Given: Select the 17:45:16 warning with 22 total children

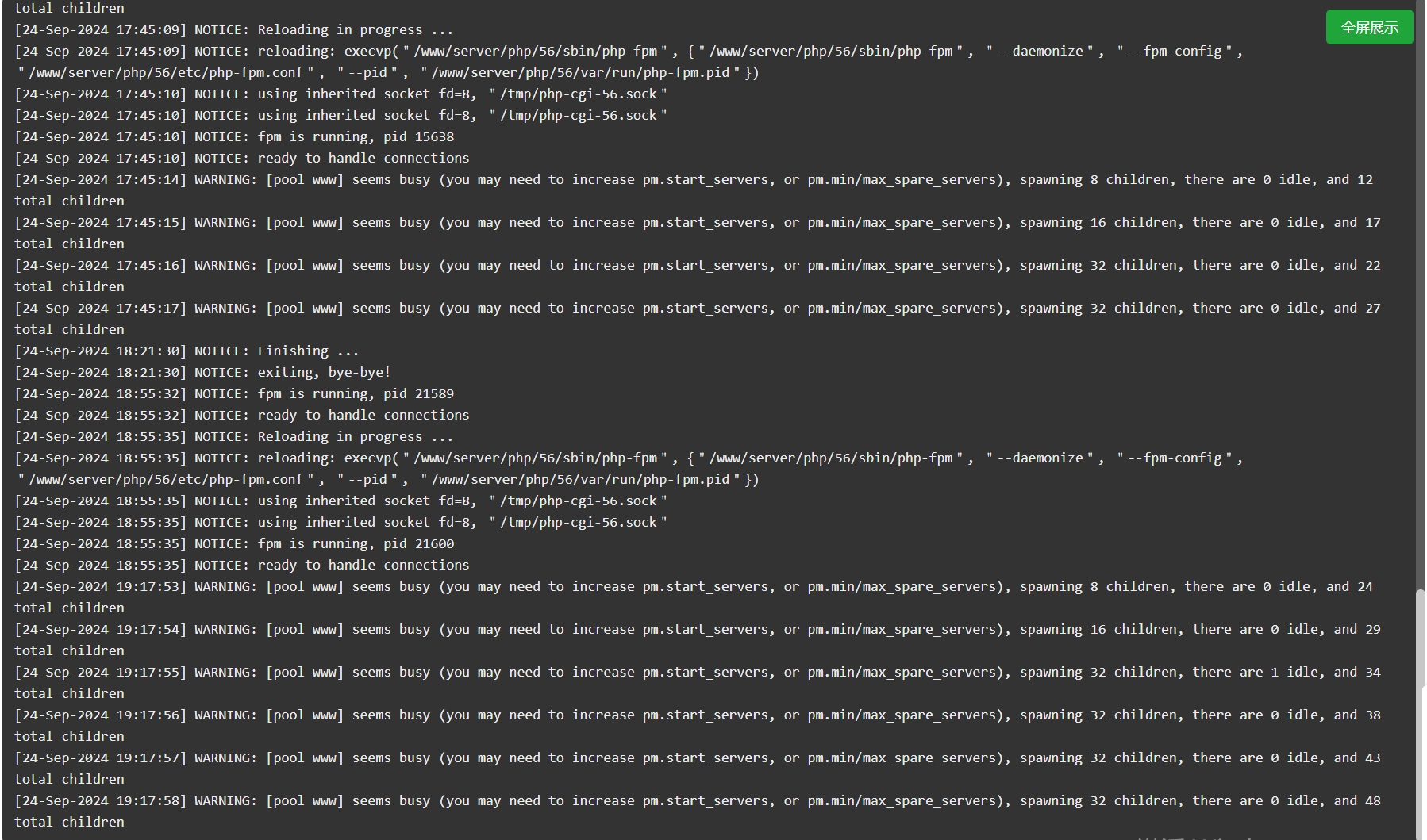Looking at the screenshot, I should coord(698,276).
